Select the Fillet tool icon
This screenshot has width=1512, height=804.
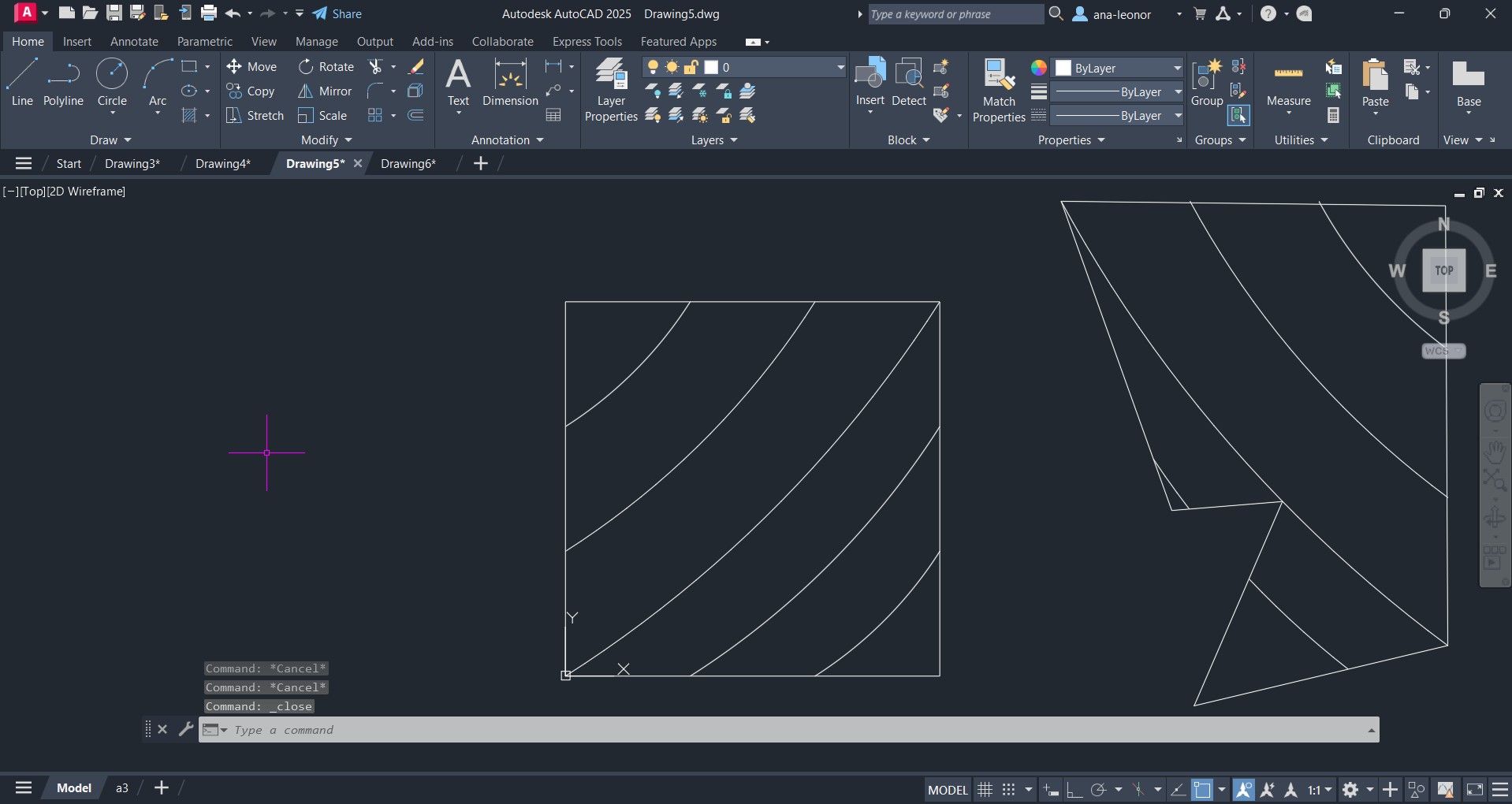[x=376, y=91]
